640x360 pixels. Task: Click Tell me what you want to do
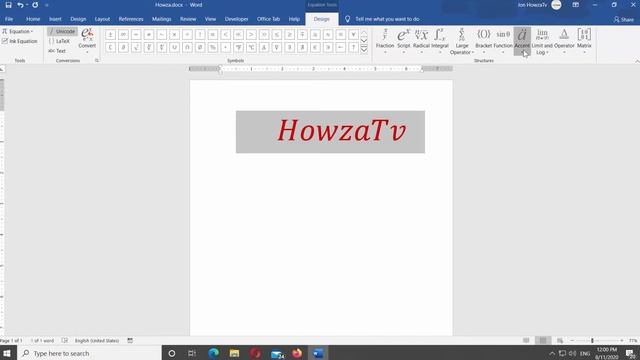(x=382, y=19)
